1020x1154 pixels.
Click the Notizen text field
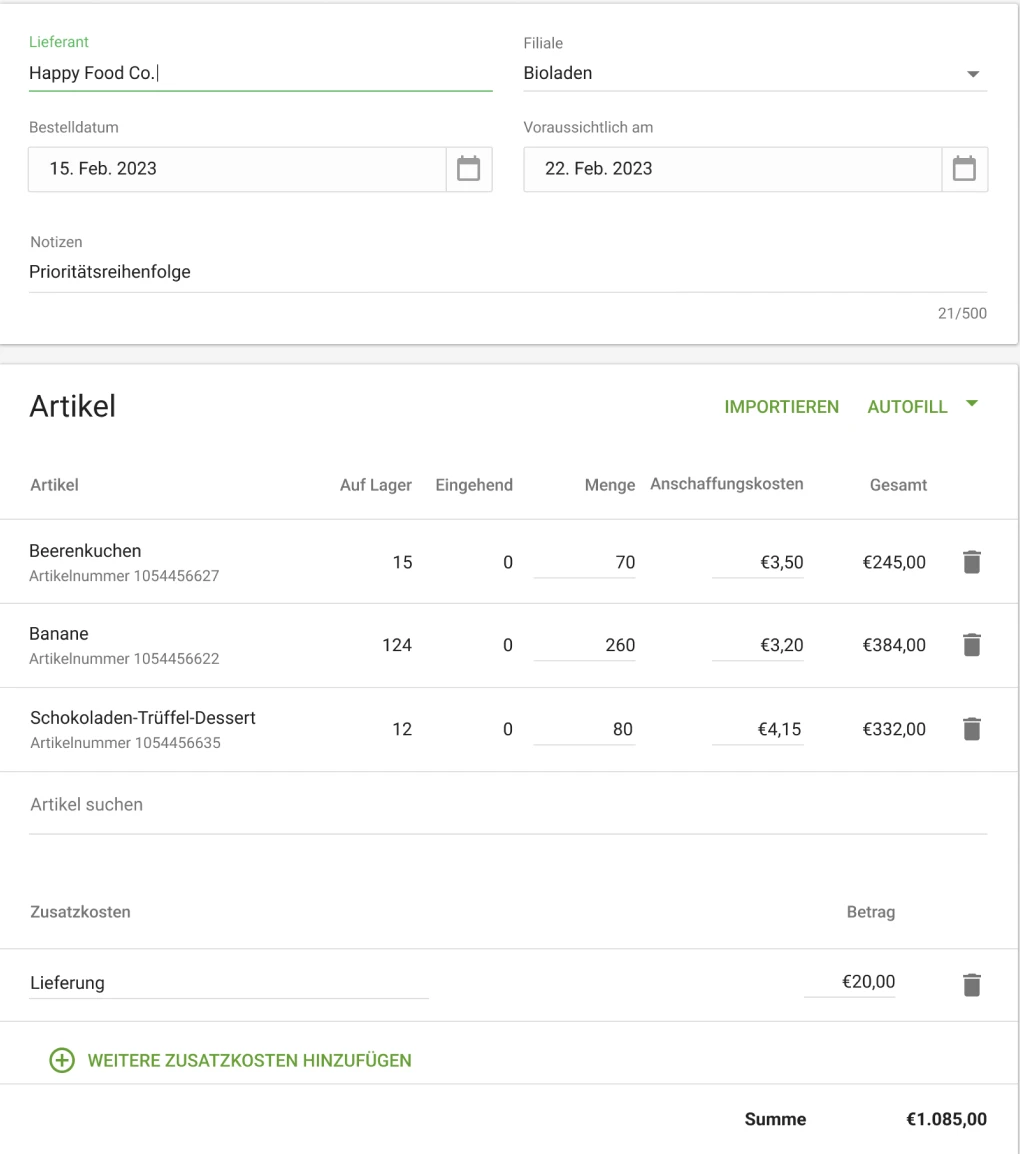(x=507, y=273)
